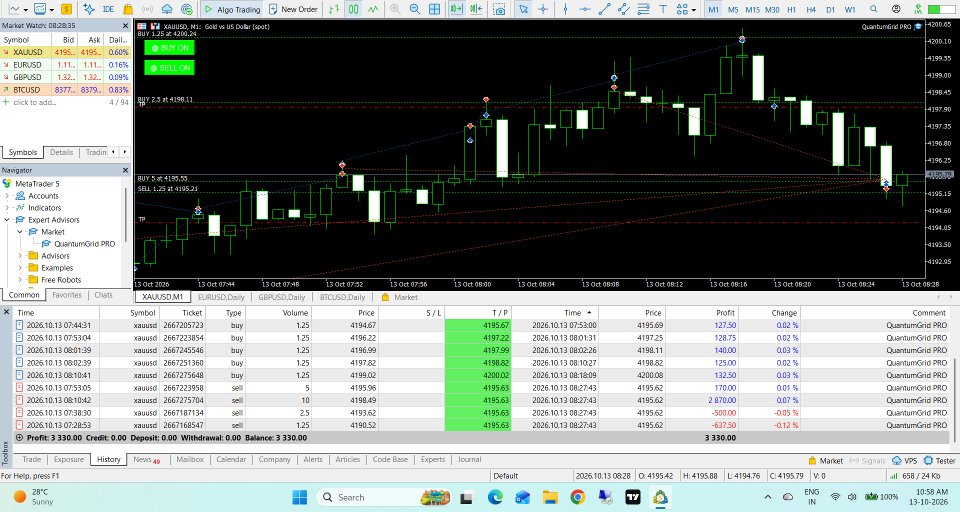Image resolution: width=960 pixels, height=512 pixels.
Task: Draw a vertical line on chart
Action: point(565,9)
